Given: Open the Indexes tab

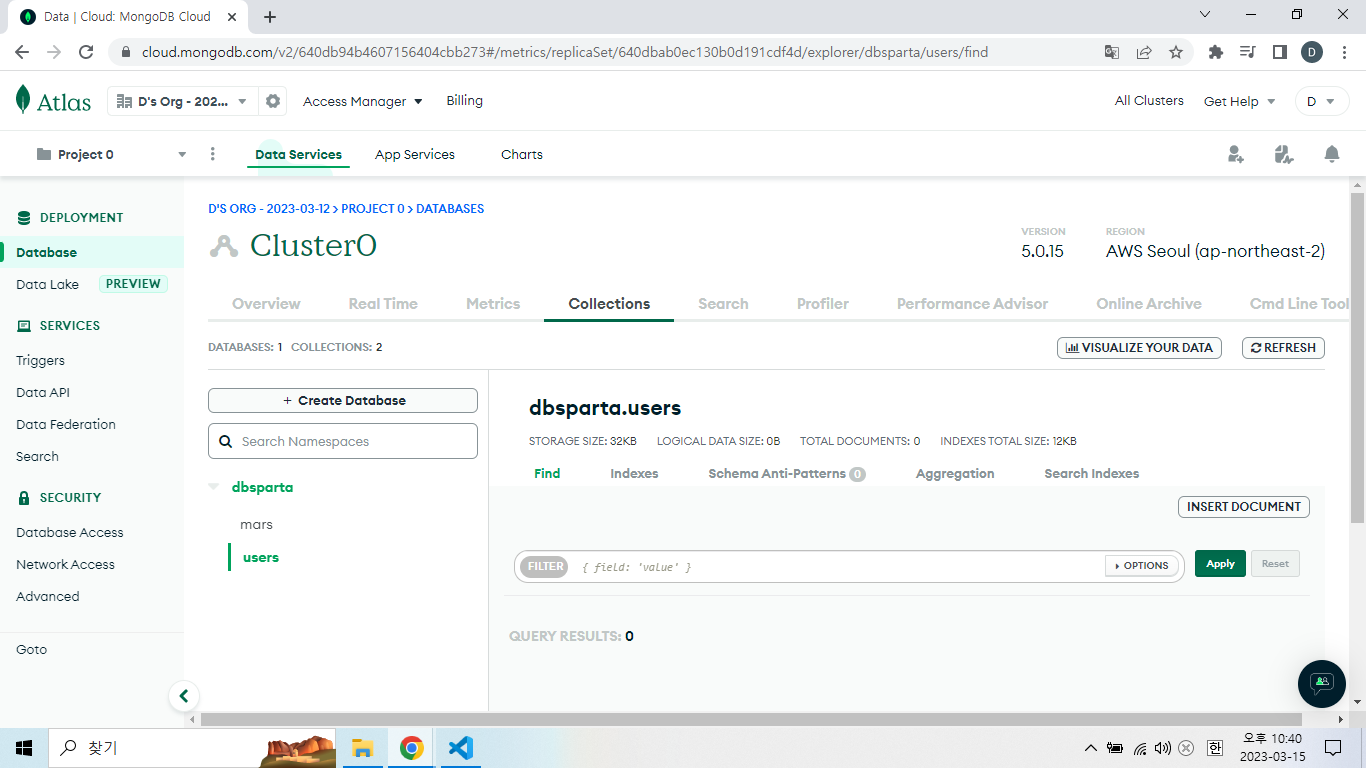Looking at the screenshot, I should (x=634, y=473).
